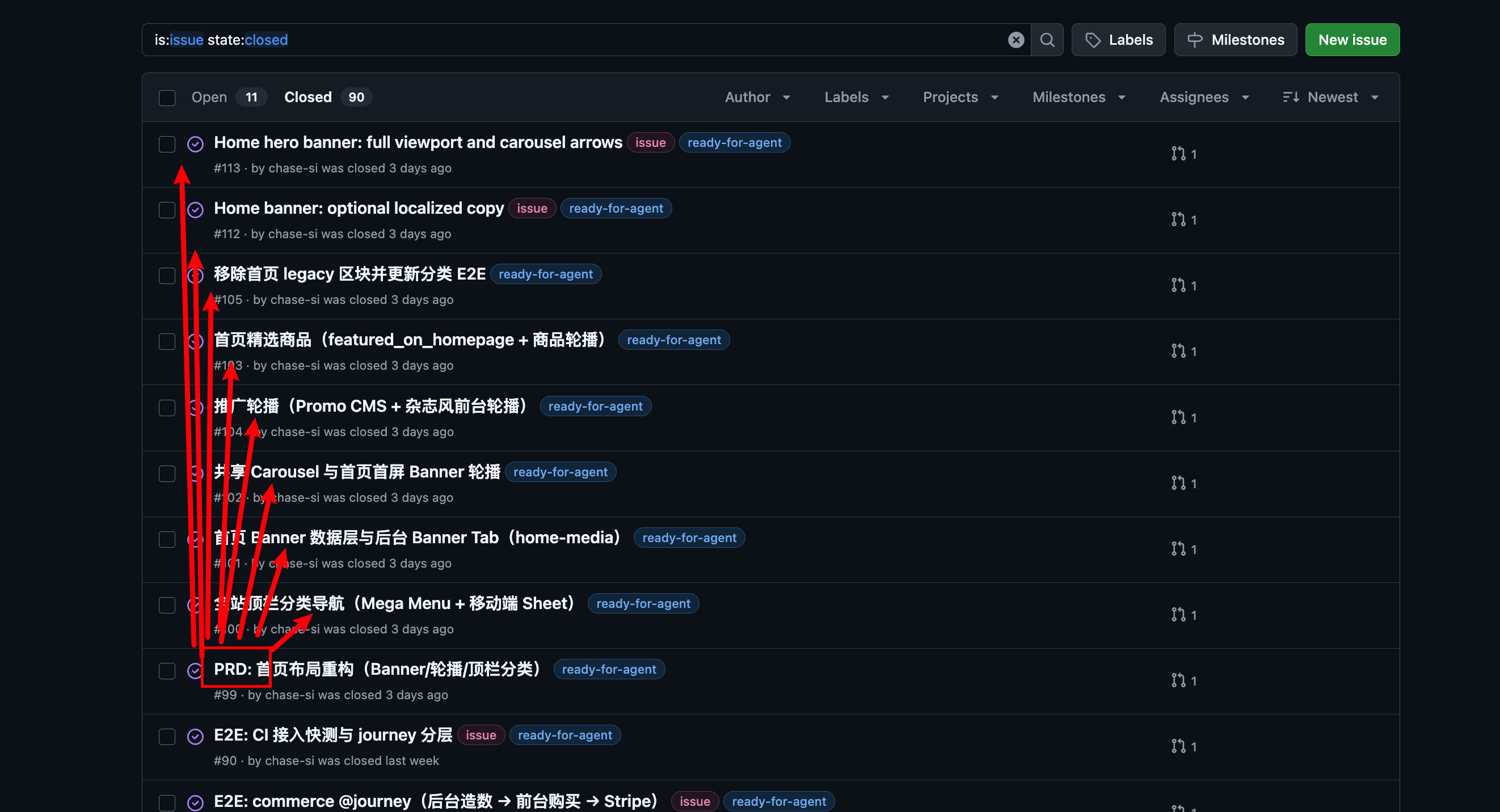1500x812 pixels.
Task: Filter by pink issue label on #113
Action: click(x=650, y=142)
